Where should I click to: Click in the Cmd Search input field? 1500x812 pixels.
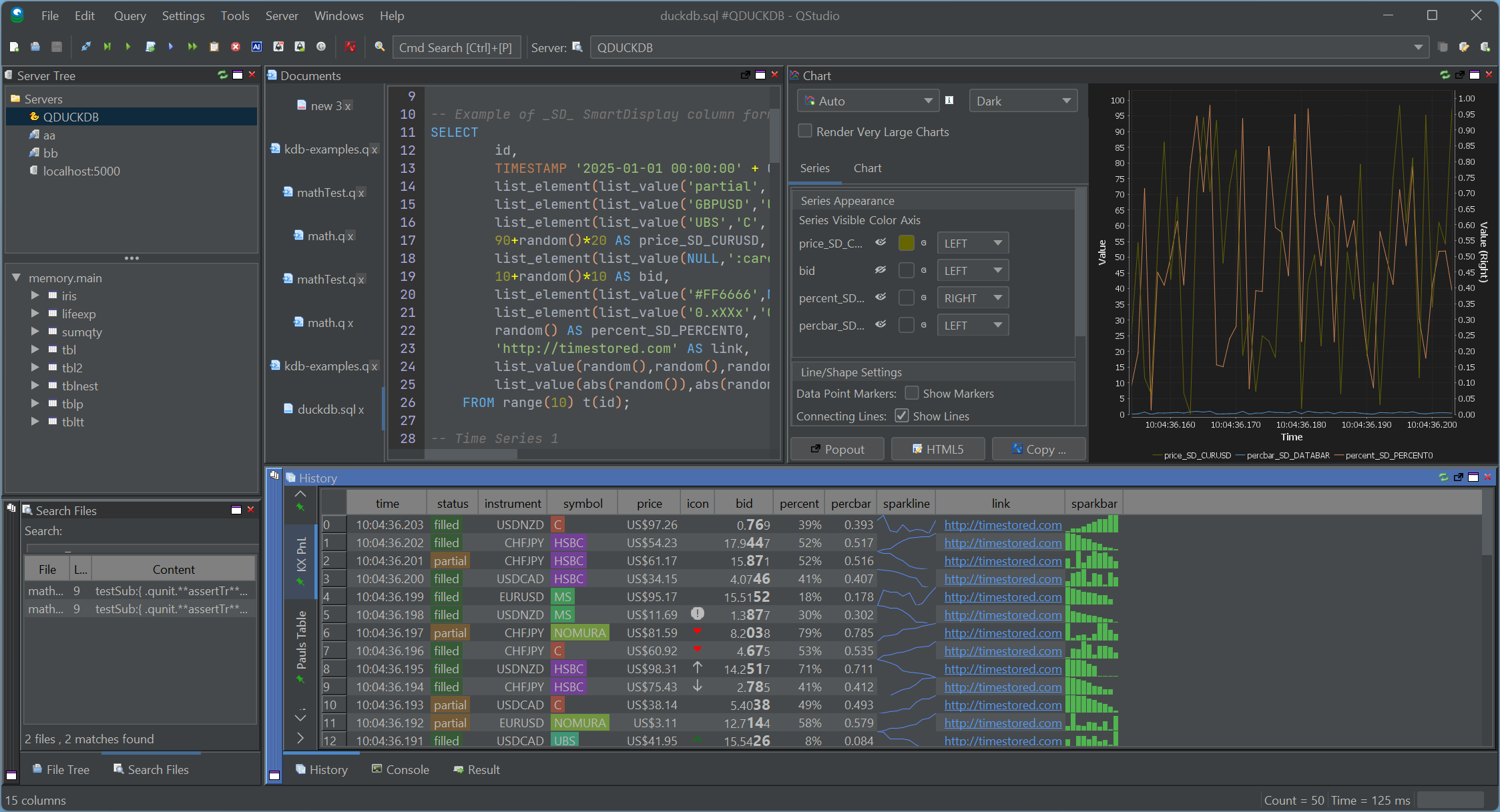455,47
